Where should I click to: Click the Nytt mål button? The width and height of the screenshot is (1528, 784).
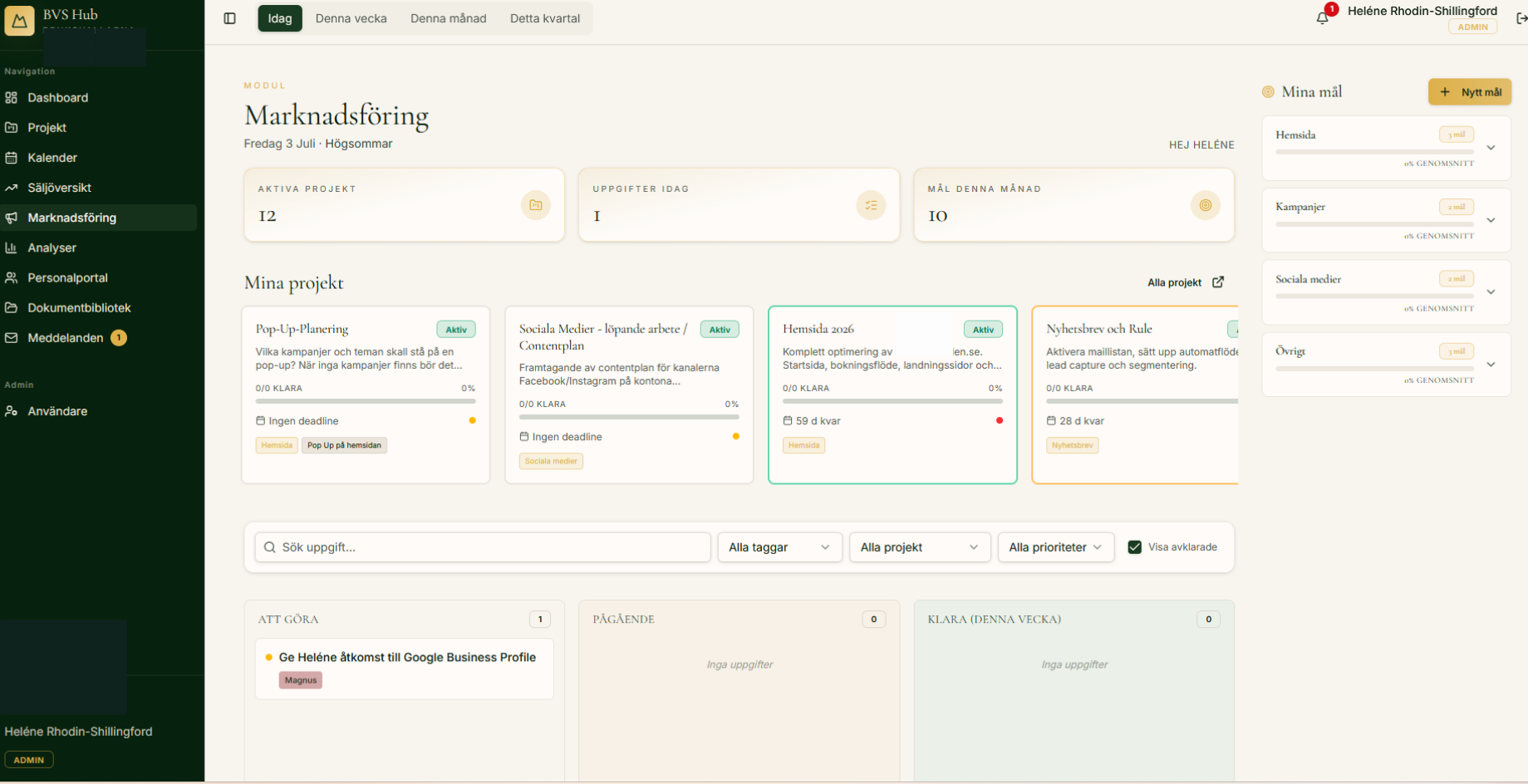click(x=1469, y=92)
